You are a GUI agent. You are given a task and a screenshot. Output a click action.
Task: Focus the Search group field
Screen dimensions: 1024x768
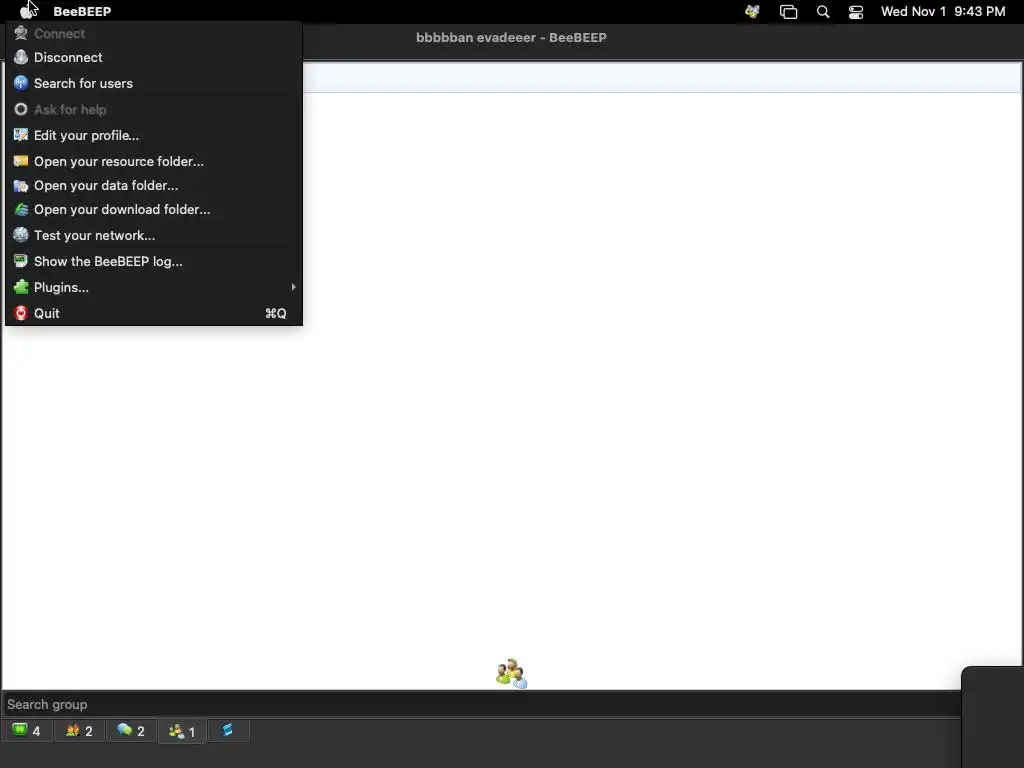[481, 704]
